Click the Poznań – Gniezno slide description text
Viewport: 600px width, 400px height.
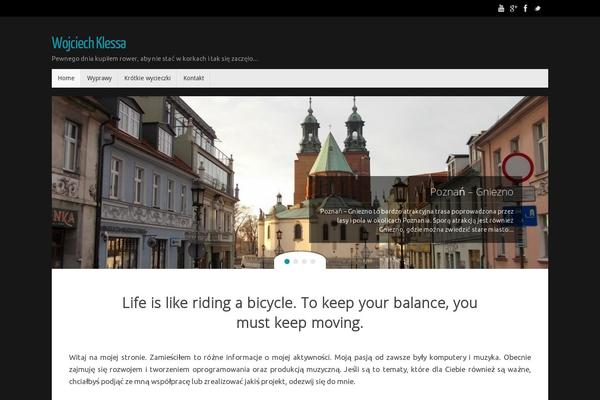(417, 220)
